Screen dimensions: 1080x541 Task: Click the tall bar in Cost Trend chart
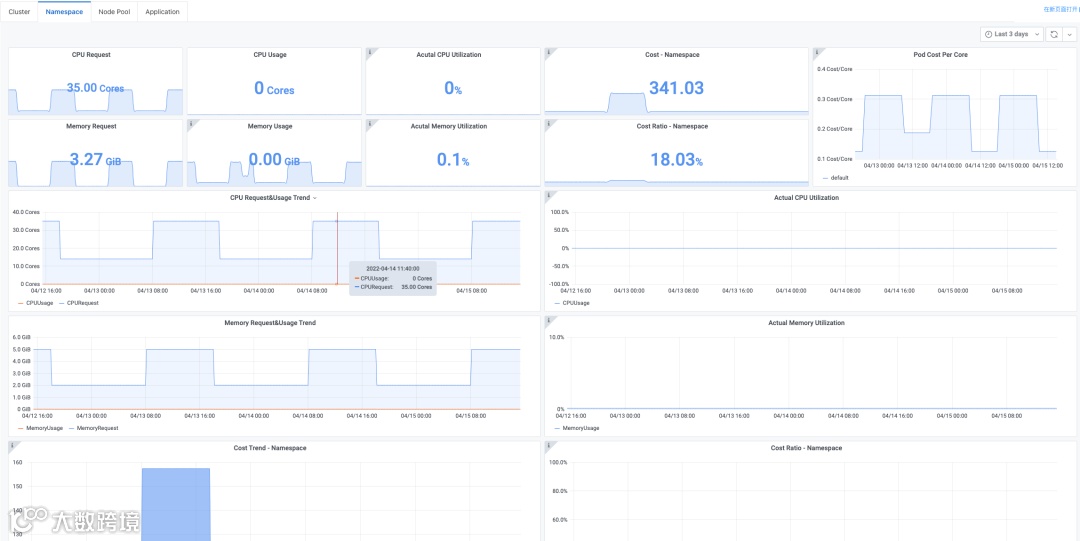pyautogui.click(x=176, y=504)
